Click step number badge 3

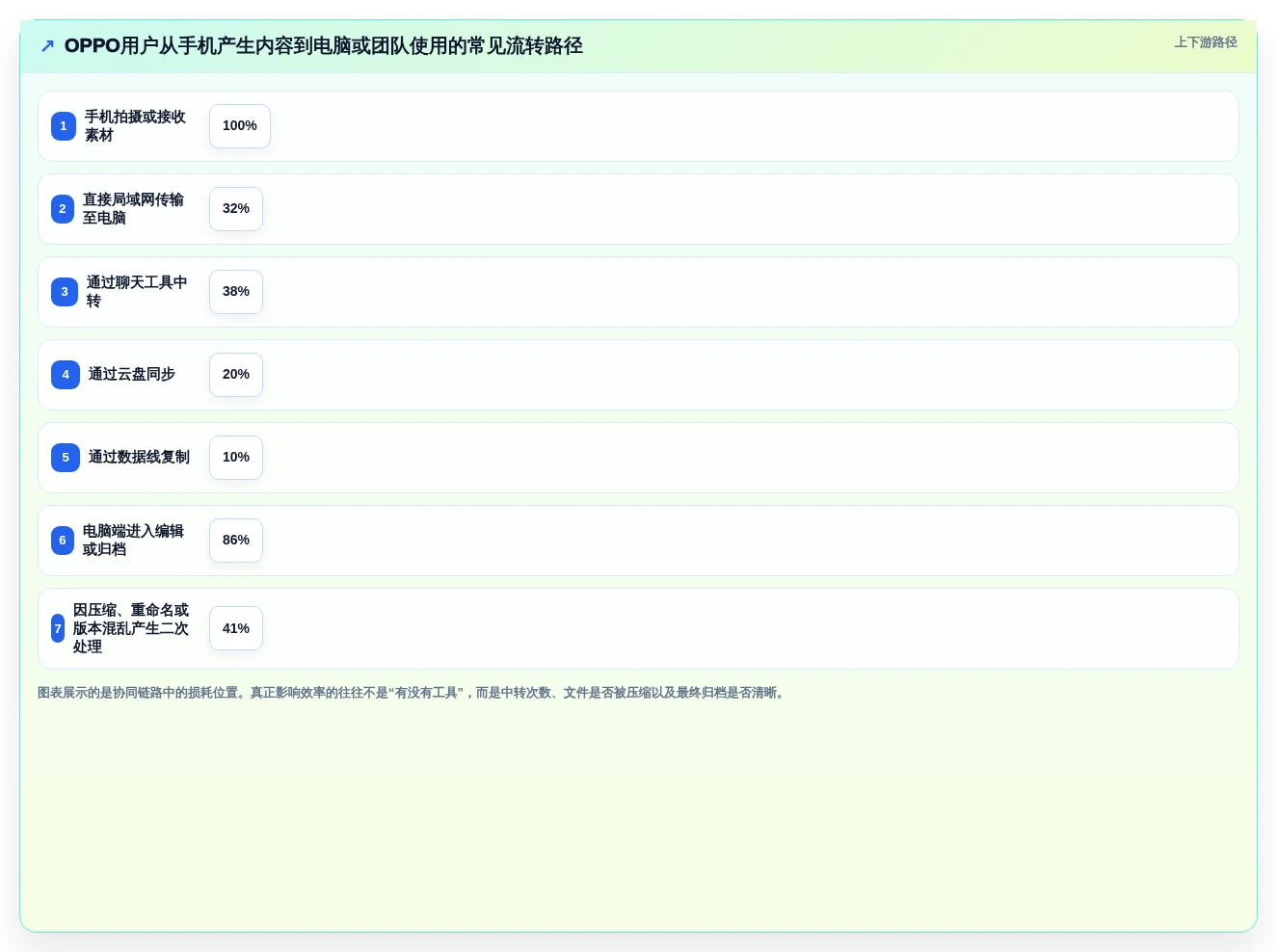(65, 292)
